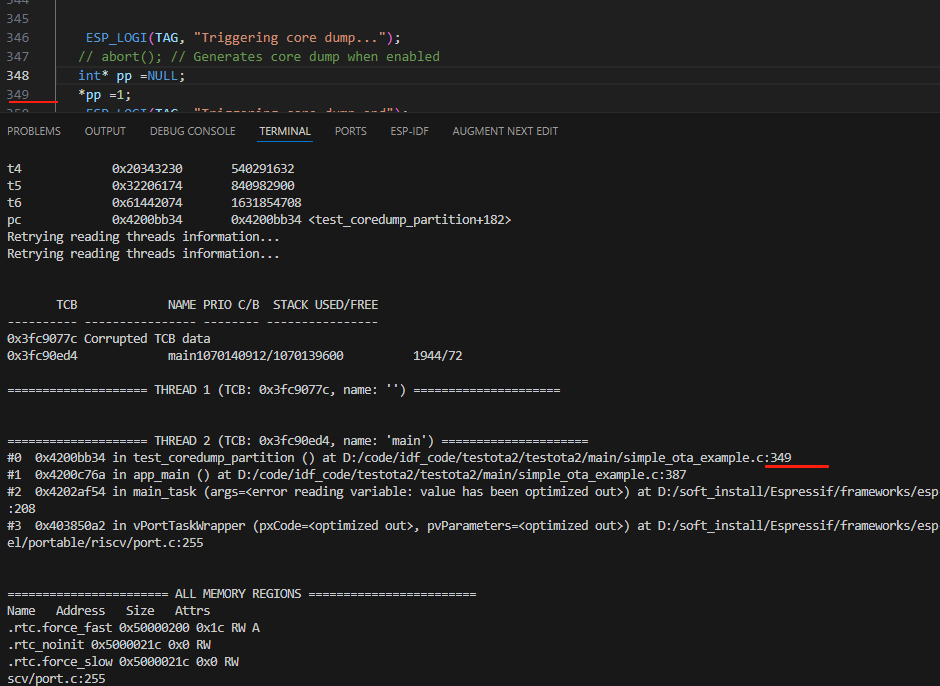This screenshot has height=686, width=940.
Task: Click line number 346 in editor gutter
Action: pos(18,38)
